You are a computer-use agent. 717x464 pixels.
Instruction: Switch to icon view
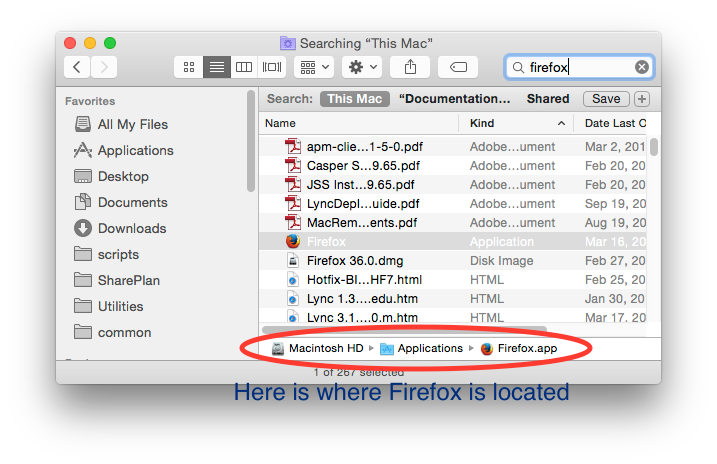pos(189,67)
